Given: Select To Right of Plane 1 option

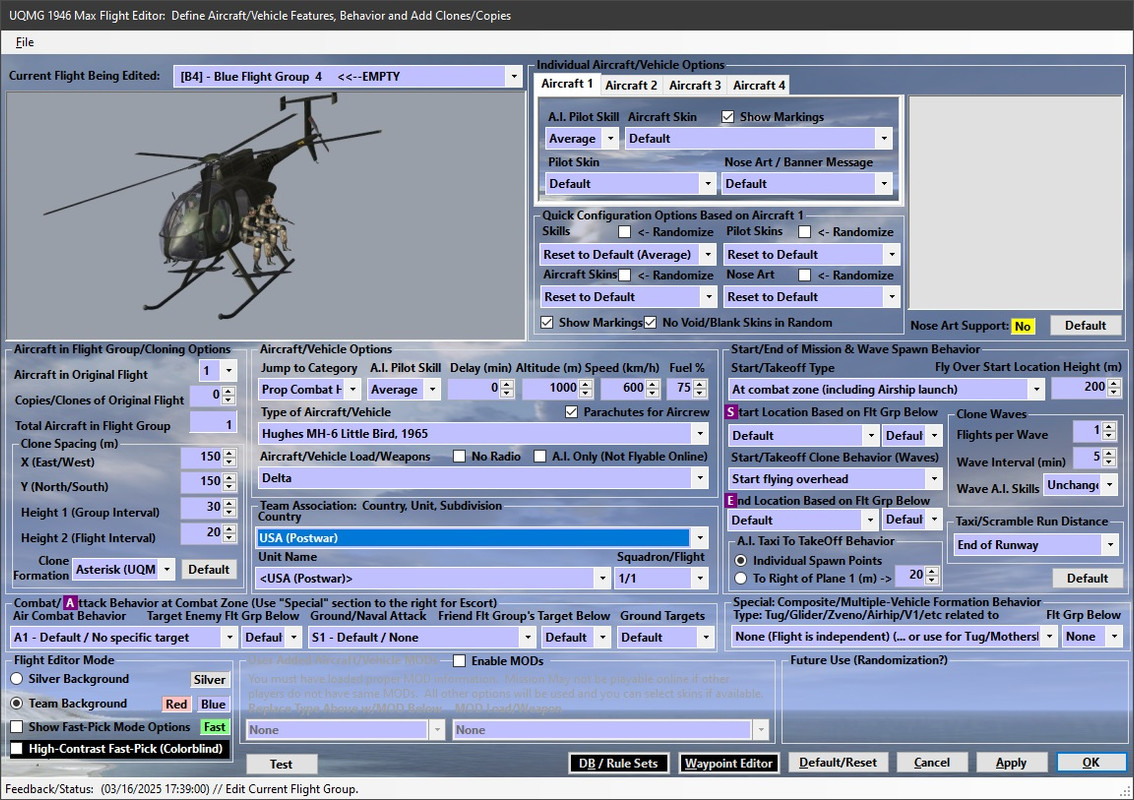Looking at the screenshot, I should (741, 579).
